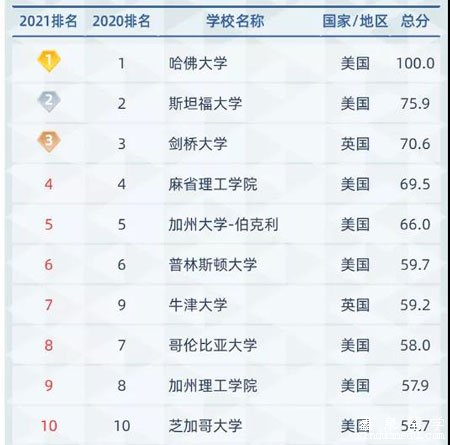Select the 2020排名 column header
This screenshot has height=445, width=450.
[121, 21]
